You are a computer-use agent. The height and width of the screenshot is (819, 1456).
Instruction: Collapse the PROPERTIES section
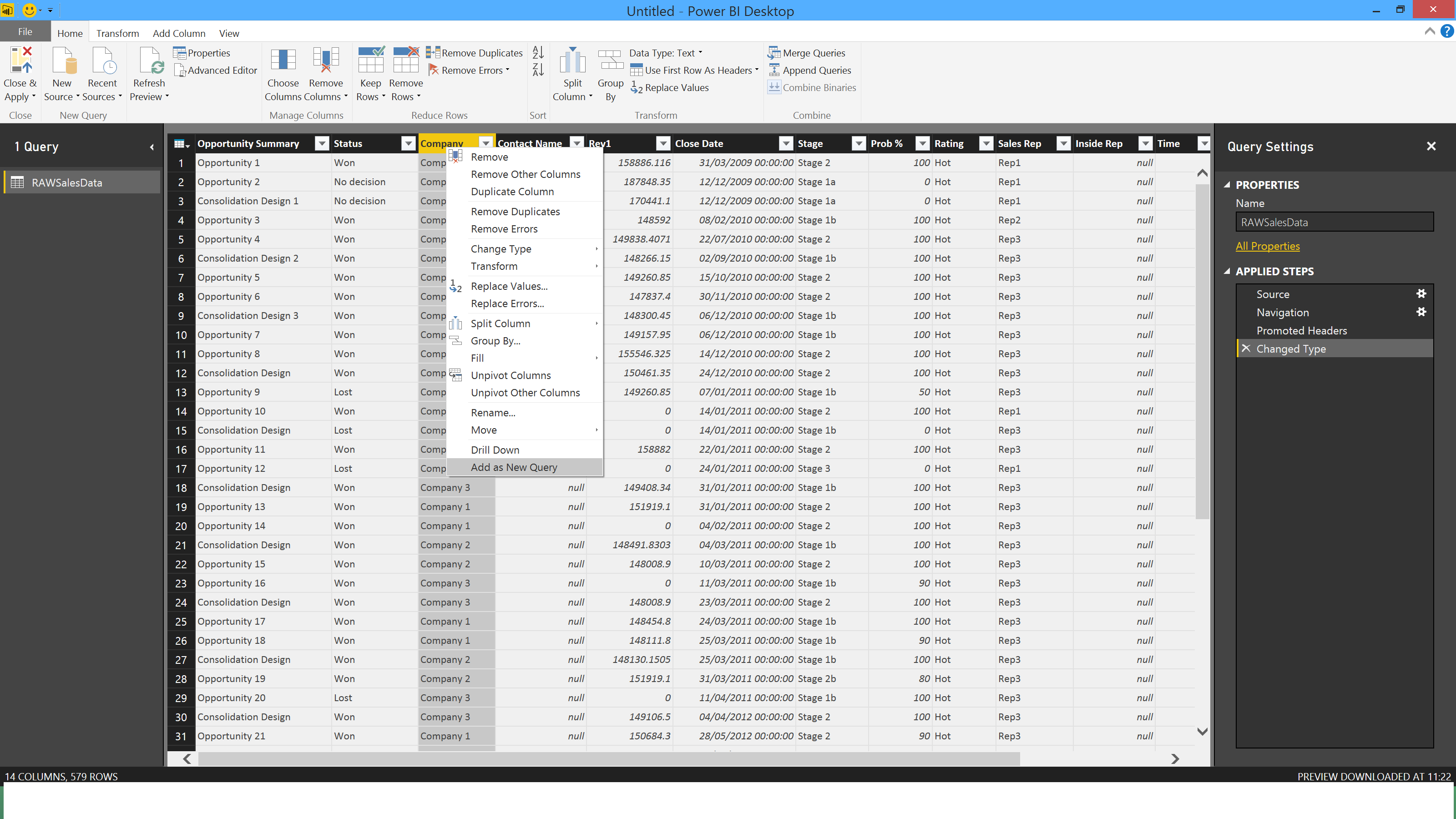tap(1227, 184)
